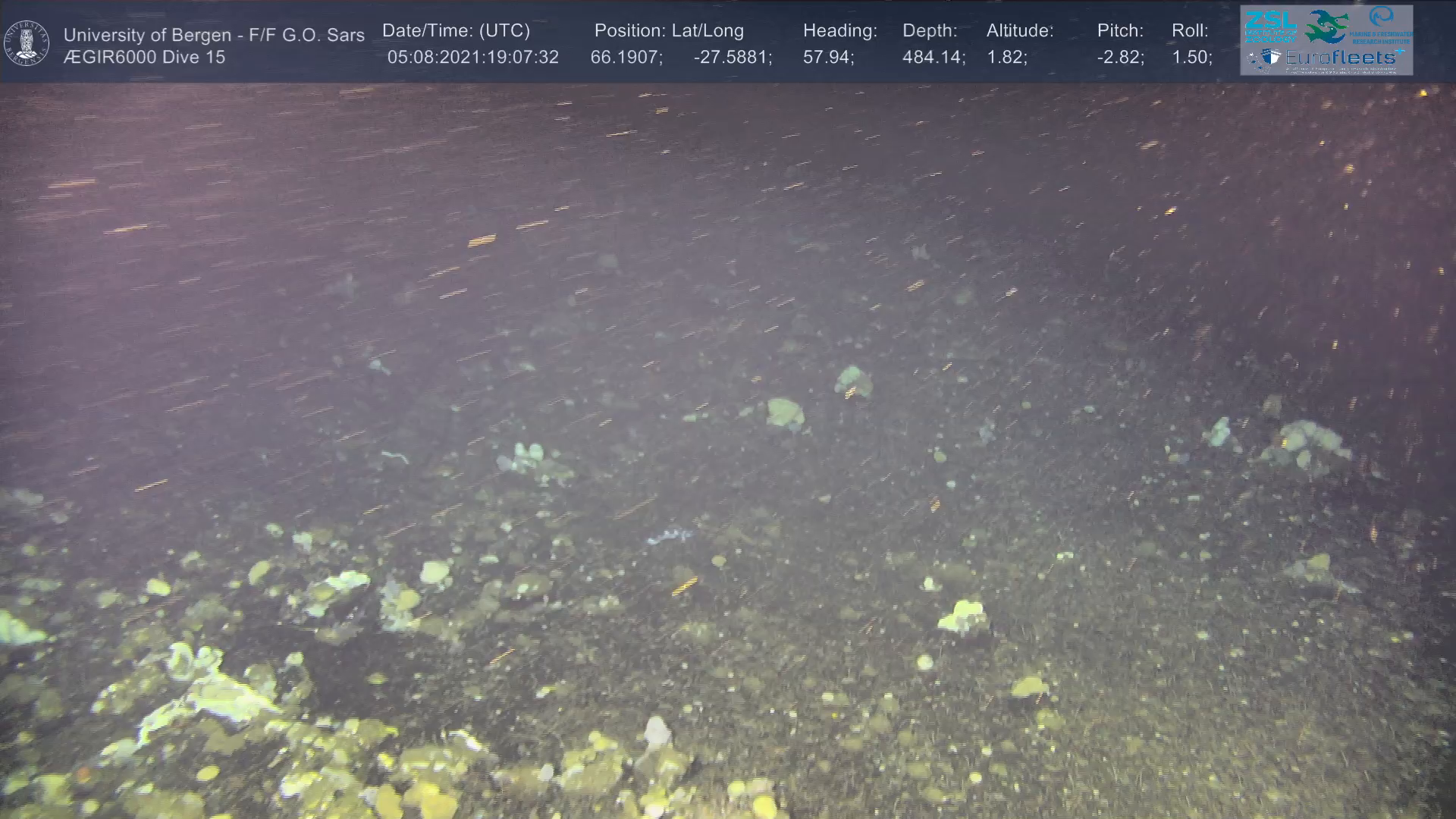Click the Depth label in header
This screenshot has height=819, width=1456.
pyautogui.click(x=930, y=30)
